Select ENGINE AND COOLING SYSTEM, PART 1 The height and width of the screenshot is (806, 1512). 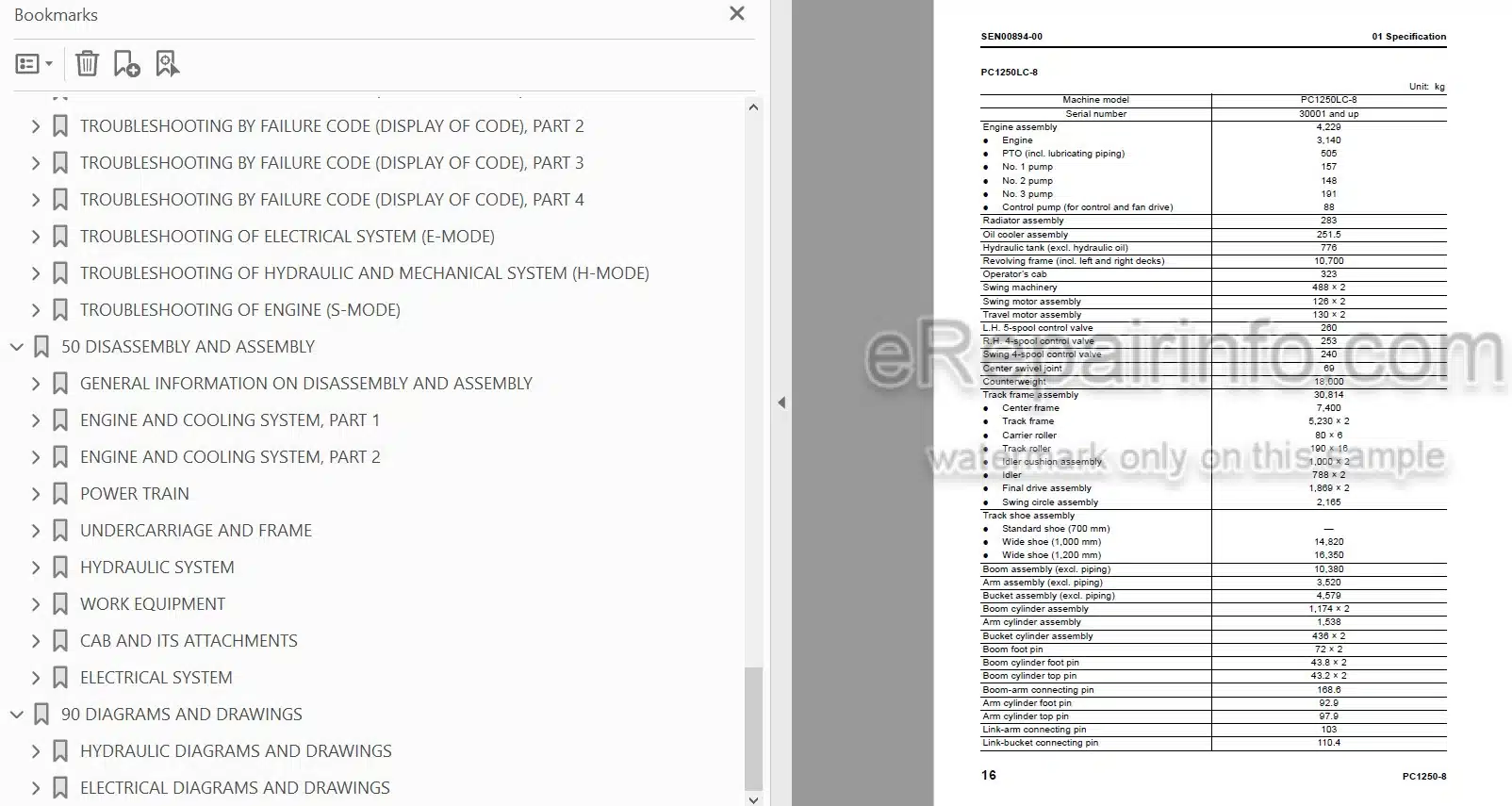pos(230,420)
